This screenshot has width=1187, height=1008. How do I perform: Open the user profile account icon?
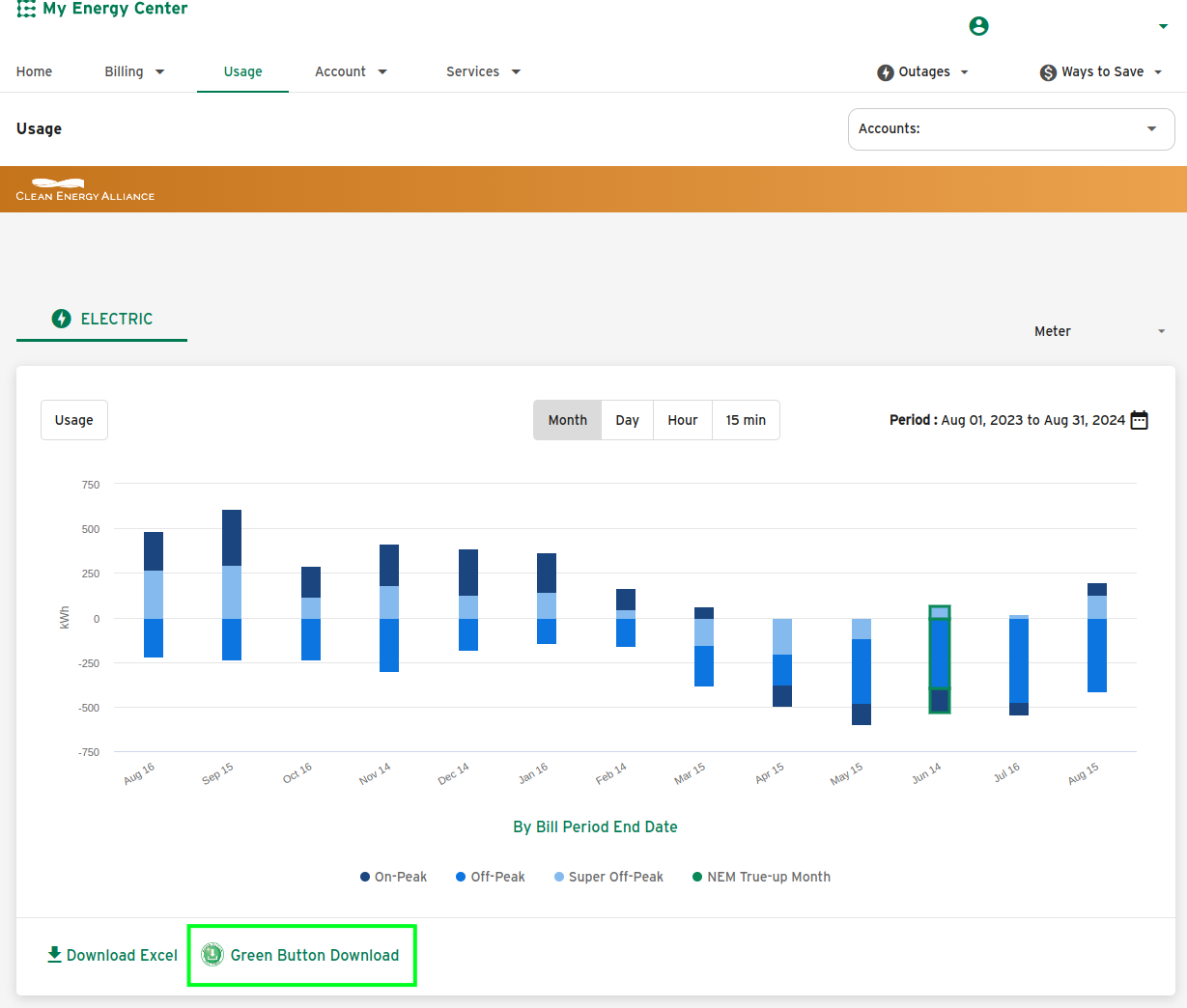click(x=978, y=26)
